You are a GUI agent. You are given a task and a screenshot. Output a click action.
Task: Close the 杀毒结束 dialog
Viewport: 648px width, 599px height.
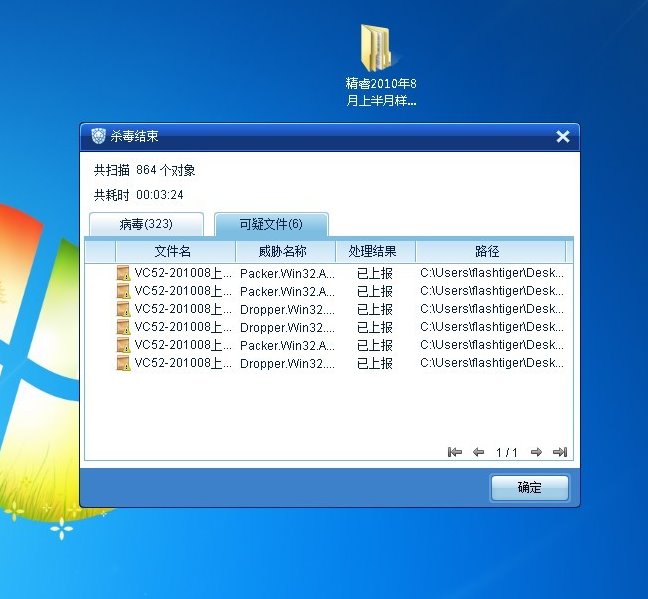coord(563,136)
